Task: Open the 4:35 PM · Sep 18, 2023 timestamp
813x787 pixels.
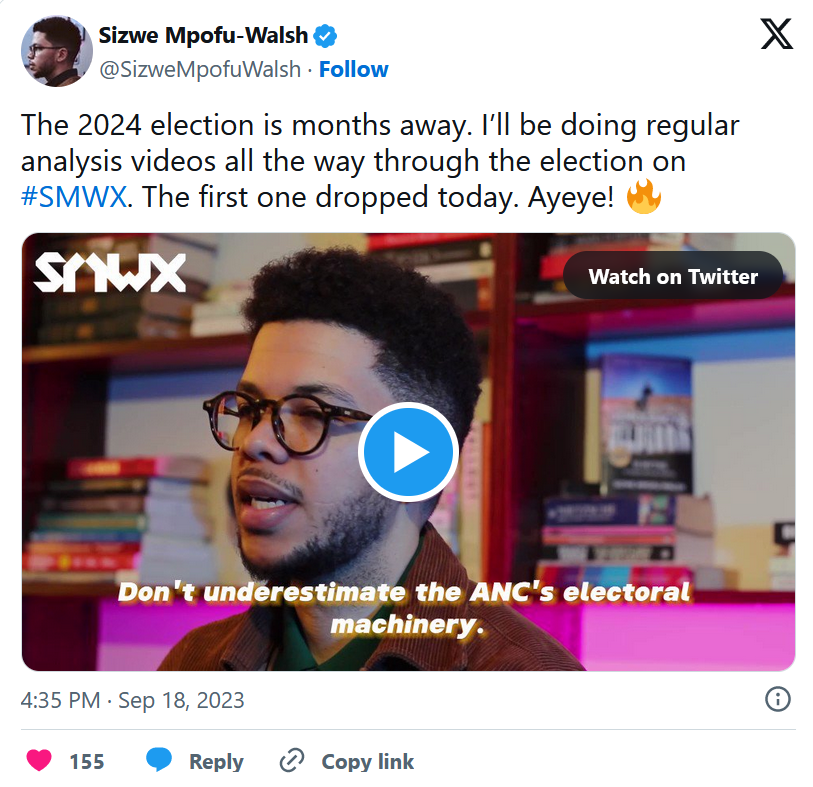Action: [x=132, y=700]
